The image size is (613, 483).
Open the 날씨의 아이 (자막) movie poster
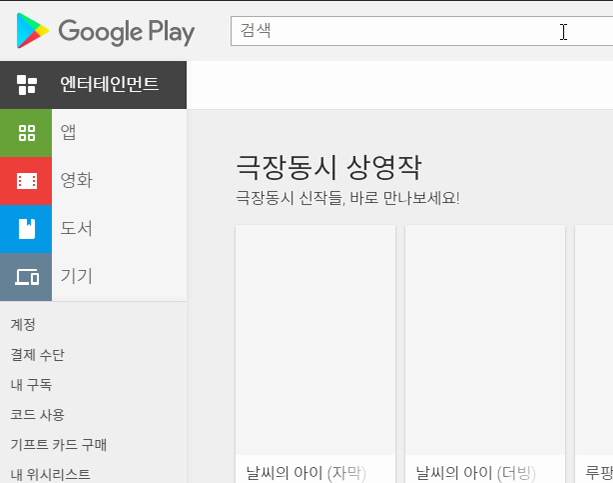(x=315, y=340)
